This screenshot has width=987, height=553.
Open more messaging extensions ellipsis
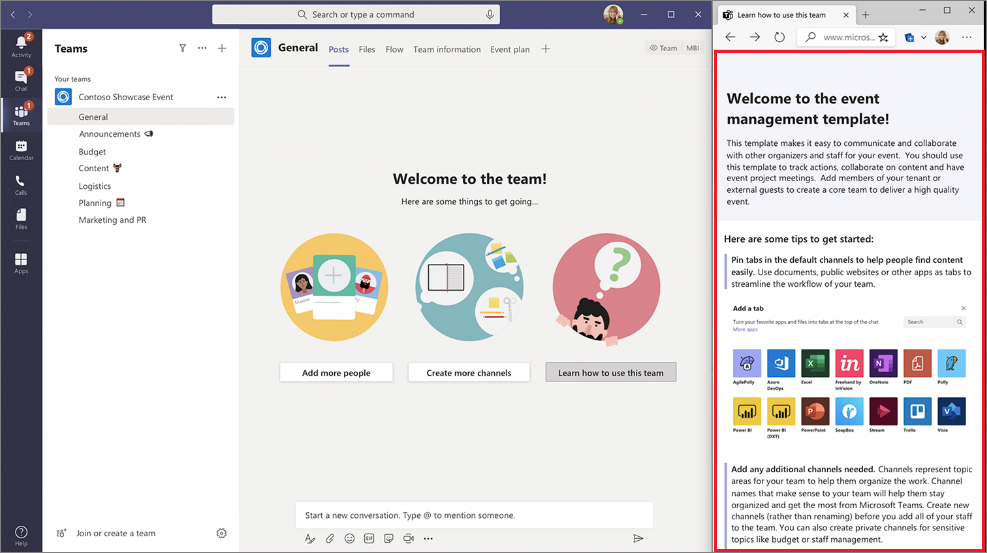coord(428,539)
